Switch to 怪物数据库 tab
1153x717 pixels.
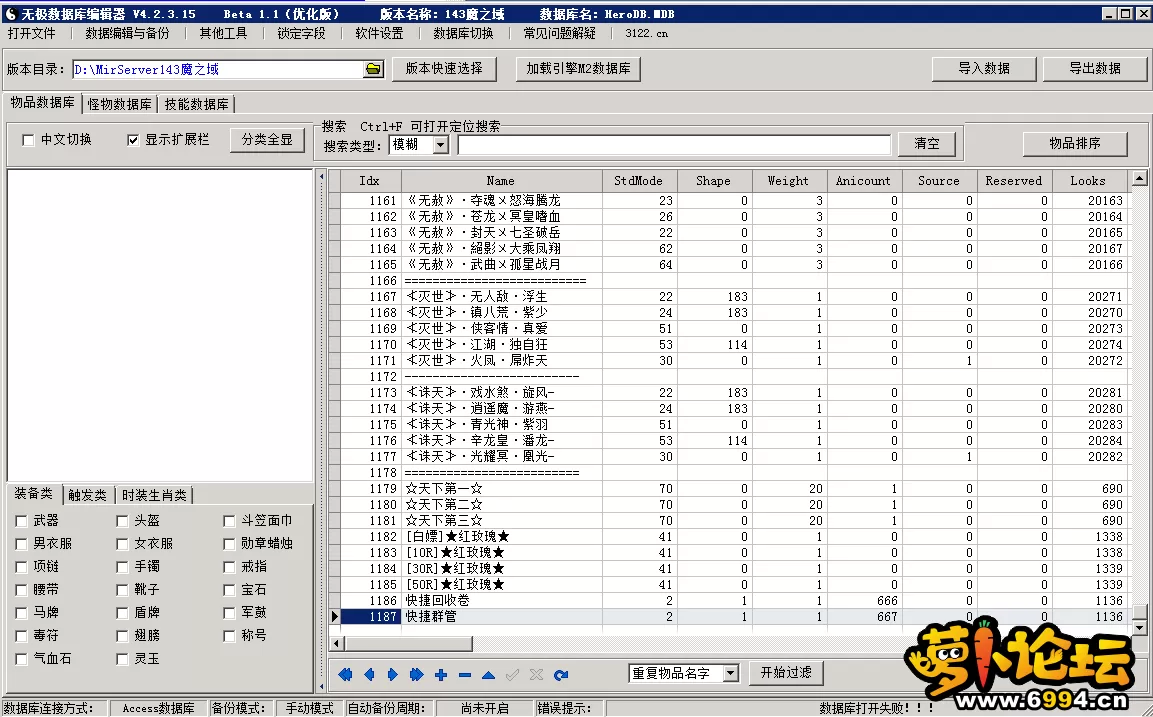[120, 104]
